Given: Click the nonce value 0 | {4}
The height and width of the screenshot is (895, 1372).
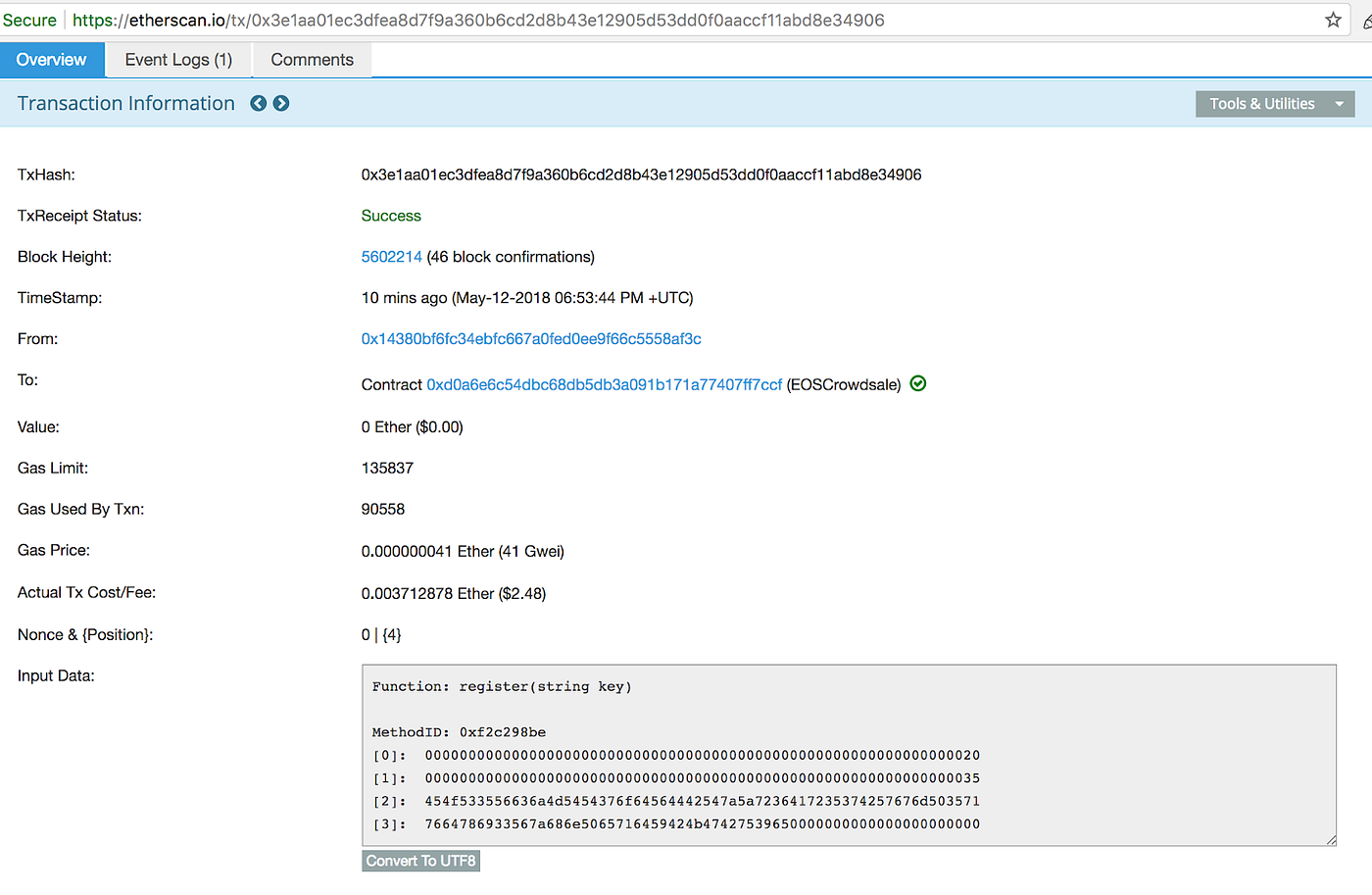Looking at the screenshot, I should tap(381, 635).
